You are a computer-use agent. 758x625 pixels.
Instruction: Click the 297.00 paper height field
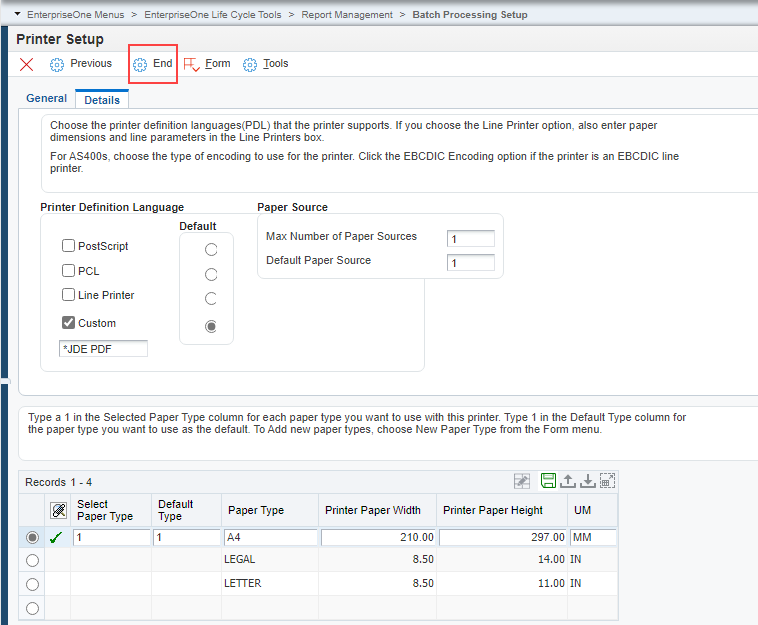(x=503, y=537)
